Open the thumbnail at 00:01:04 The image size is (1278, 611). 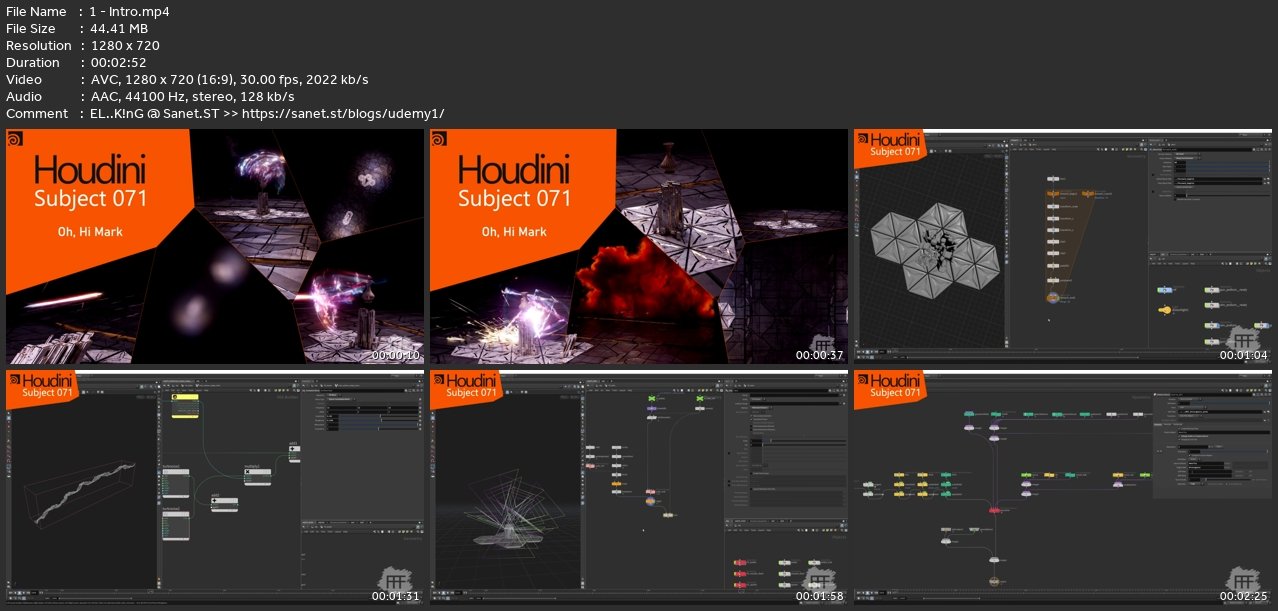pos(1063,246)
